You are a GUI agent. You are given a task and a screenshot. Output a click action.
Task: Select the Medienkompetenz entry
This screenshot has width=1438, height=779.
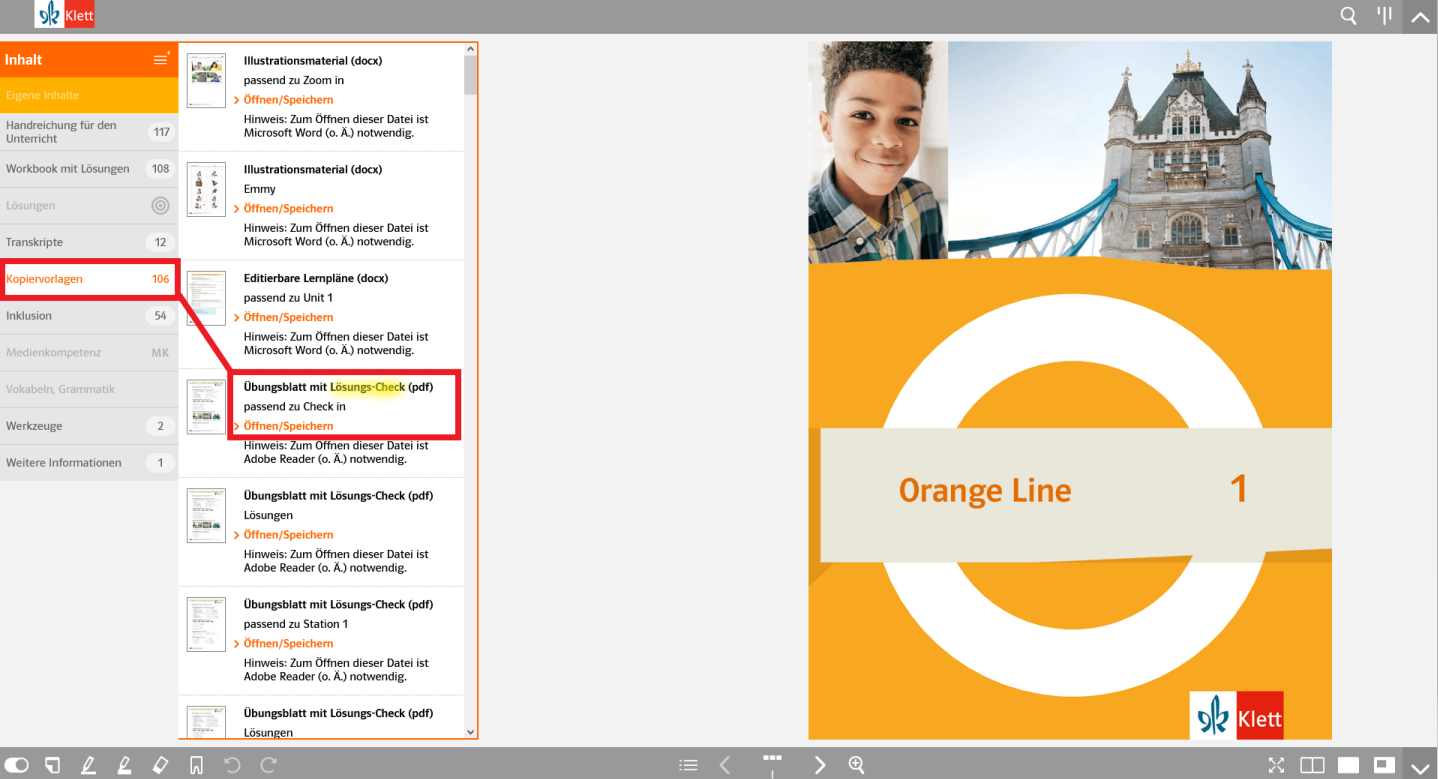click(x=89, y=352)
